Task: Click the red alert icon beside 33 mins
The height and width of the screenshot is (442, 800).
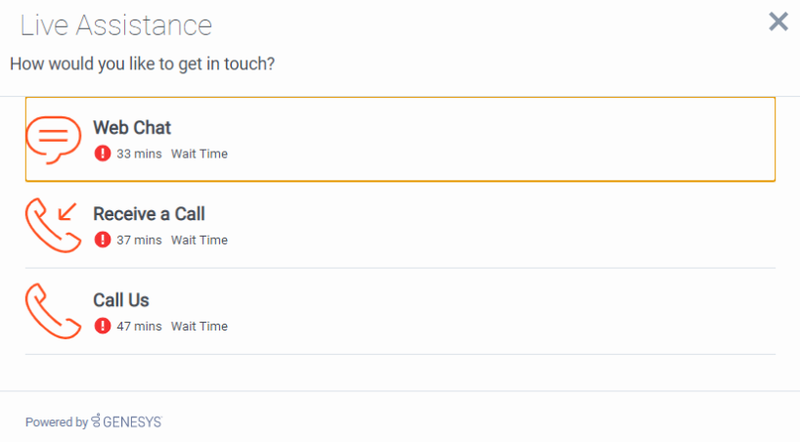Action: (x=103, y=153)
